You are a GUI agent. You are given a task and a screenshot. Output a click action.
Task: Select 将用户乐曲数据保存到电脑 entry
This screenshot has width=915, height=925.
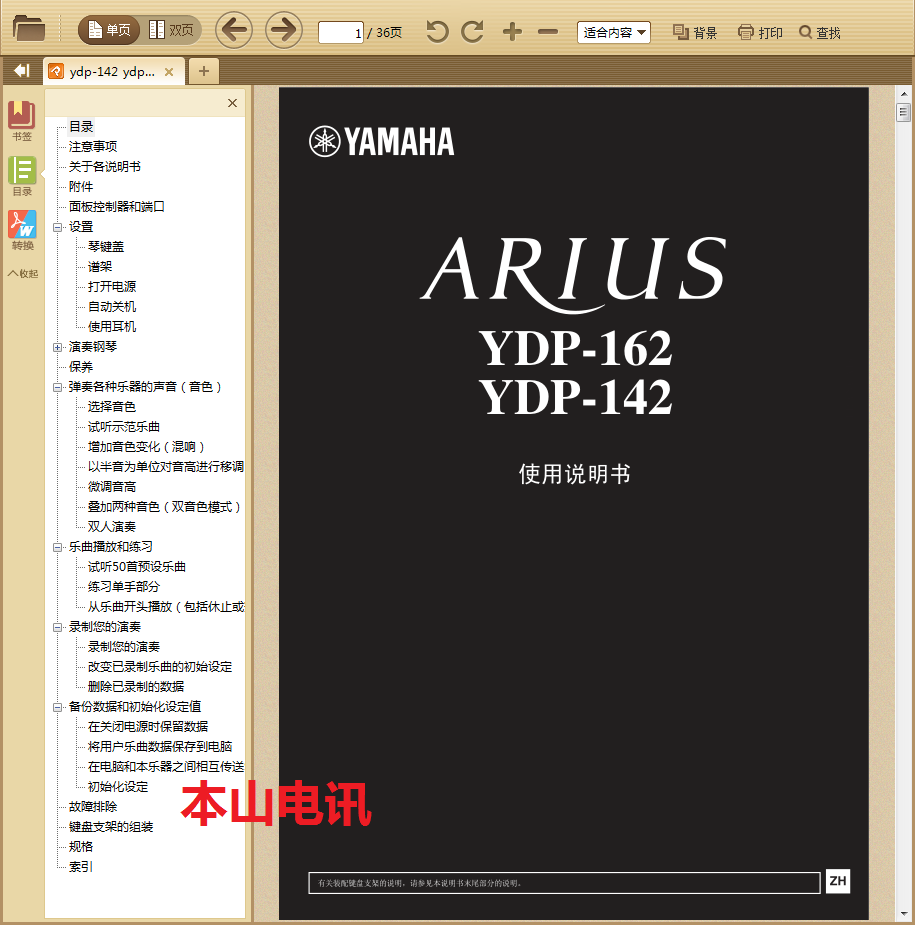coord(159,746)
